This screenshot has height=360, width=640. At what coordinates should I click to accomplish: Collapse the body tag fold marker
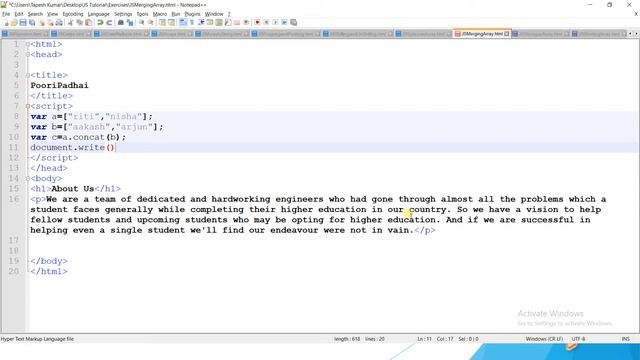pos(28,178)
